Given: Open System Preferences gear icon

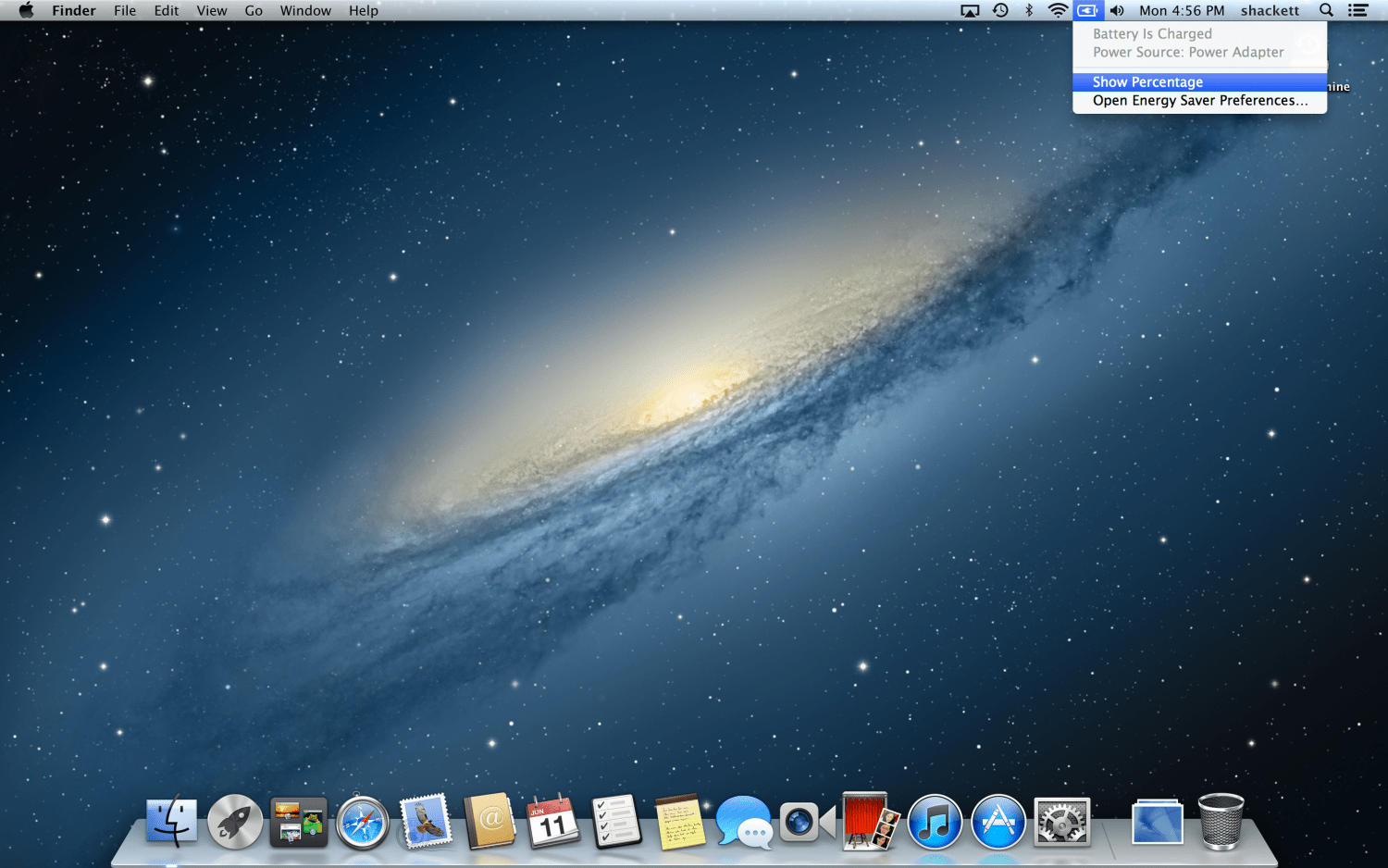Looking at the screenshot, I should (1062, 822).
